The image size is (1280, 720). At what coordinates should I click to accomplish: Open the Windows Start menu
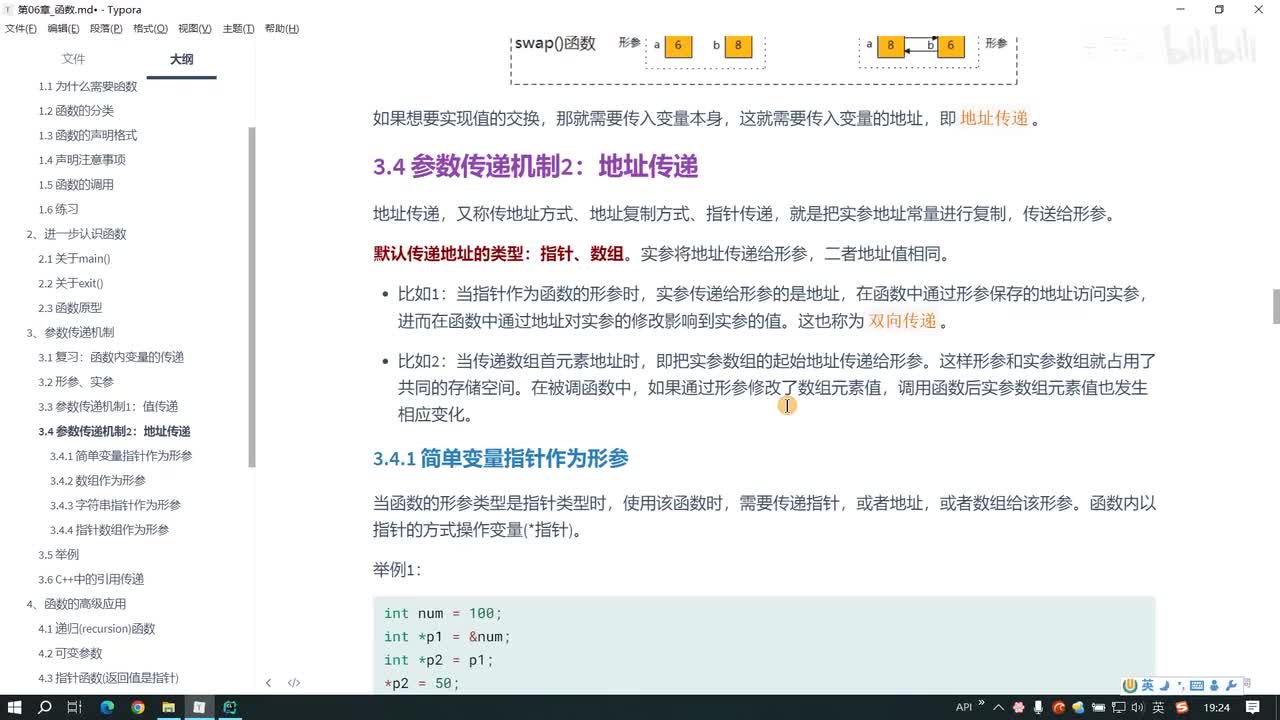pos(15,707)
